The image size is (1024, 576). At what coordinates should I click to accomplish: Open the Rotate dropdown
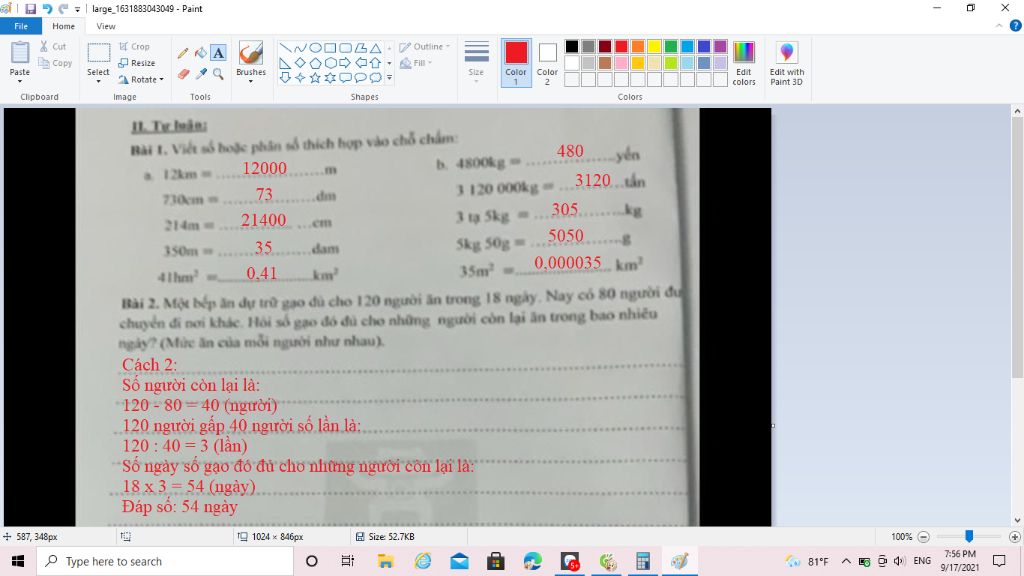pyautogui.click(x=141, y=80)
